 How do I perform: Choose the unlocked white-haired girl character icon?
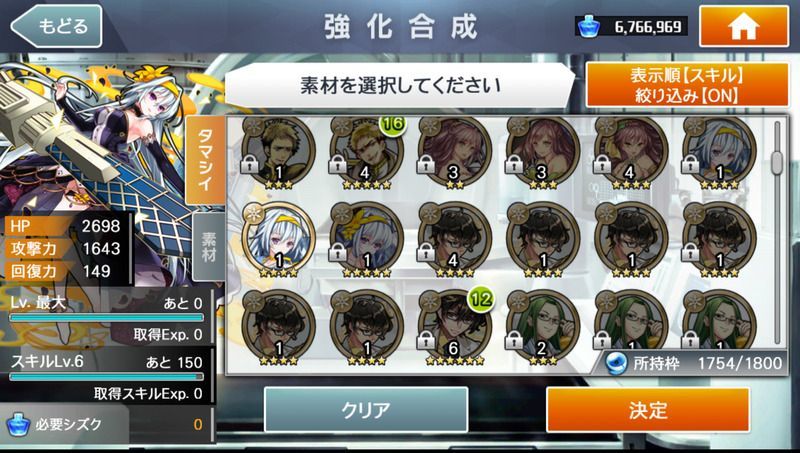click(278, 240)
